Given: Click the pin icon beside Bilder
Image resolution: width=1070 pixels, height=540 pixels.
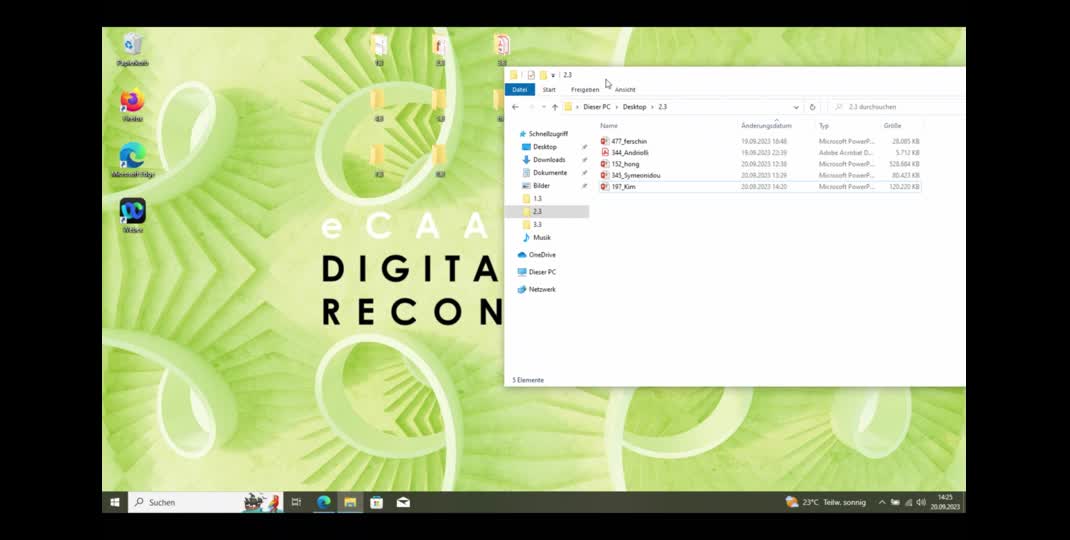Looking at the screenshot, I should [x=584, y=186].
